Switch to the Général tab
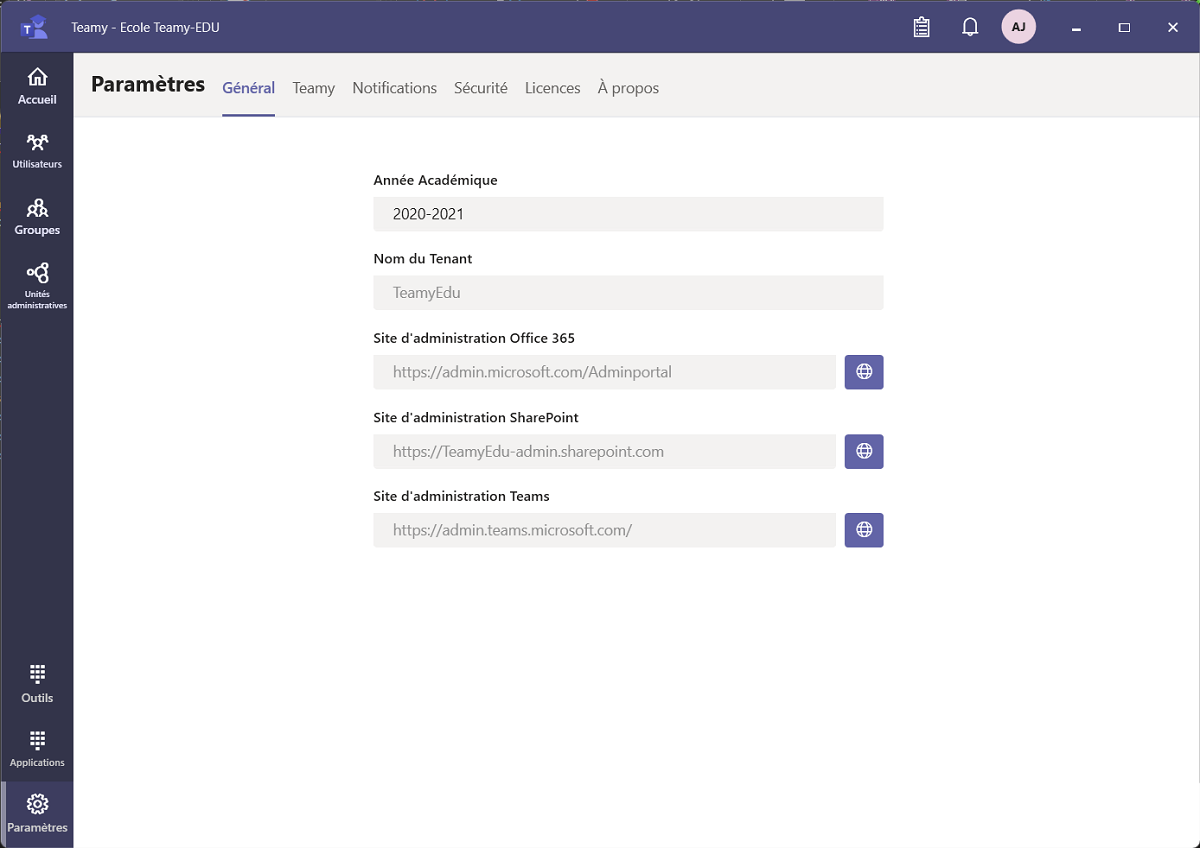 pyautogui.click(x=248, y=88)
